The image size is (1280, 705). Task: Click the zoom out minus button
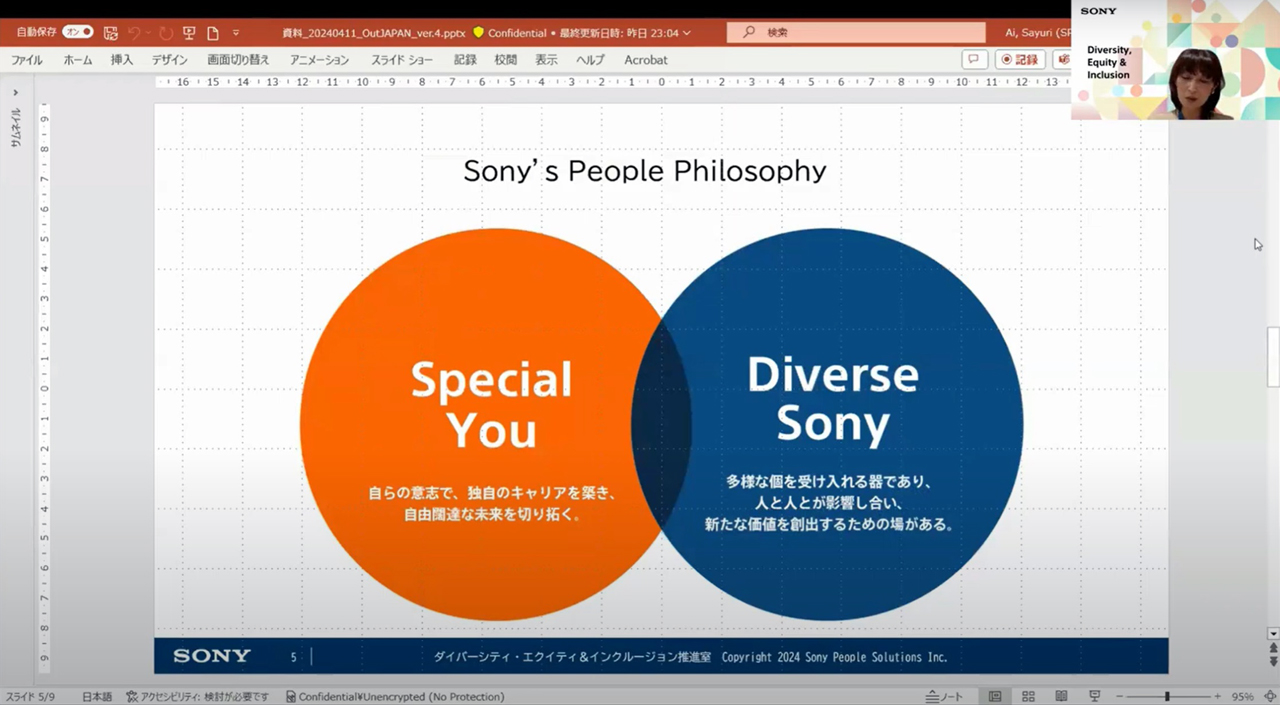(x=1120, y=696)
